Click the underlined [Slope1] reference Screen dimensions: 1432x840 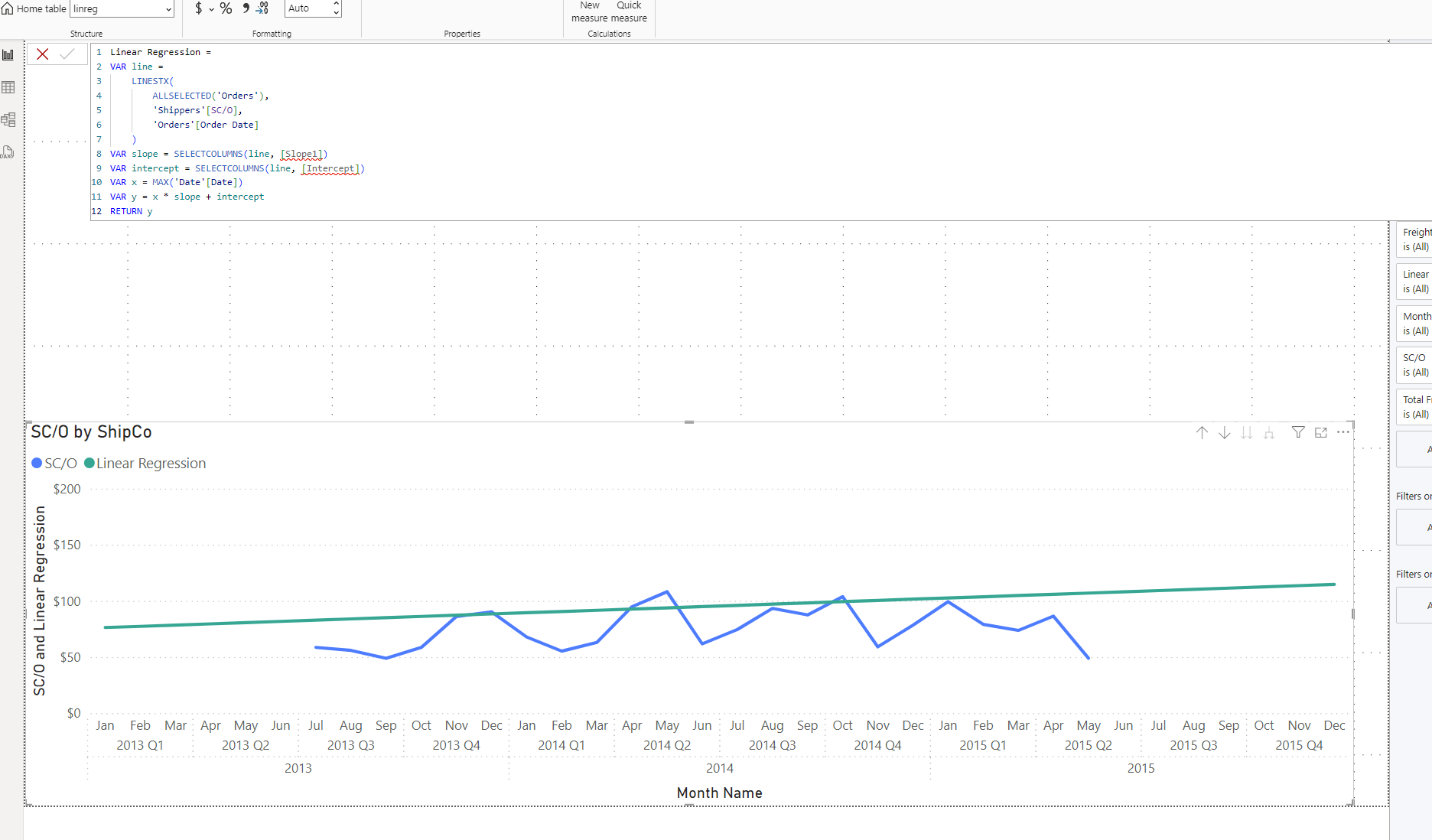(302, 154)
